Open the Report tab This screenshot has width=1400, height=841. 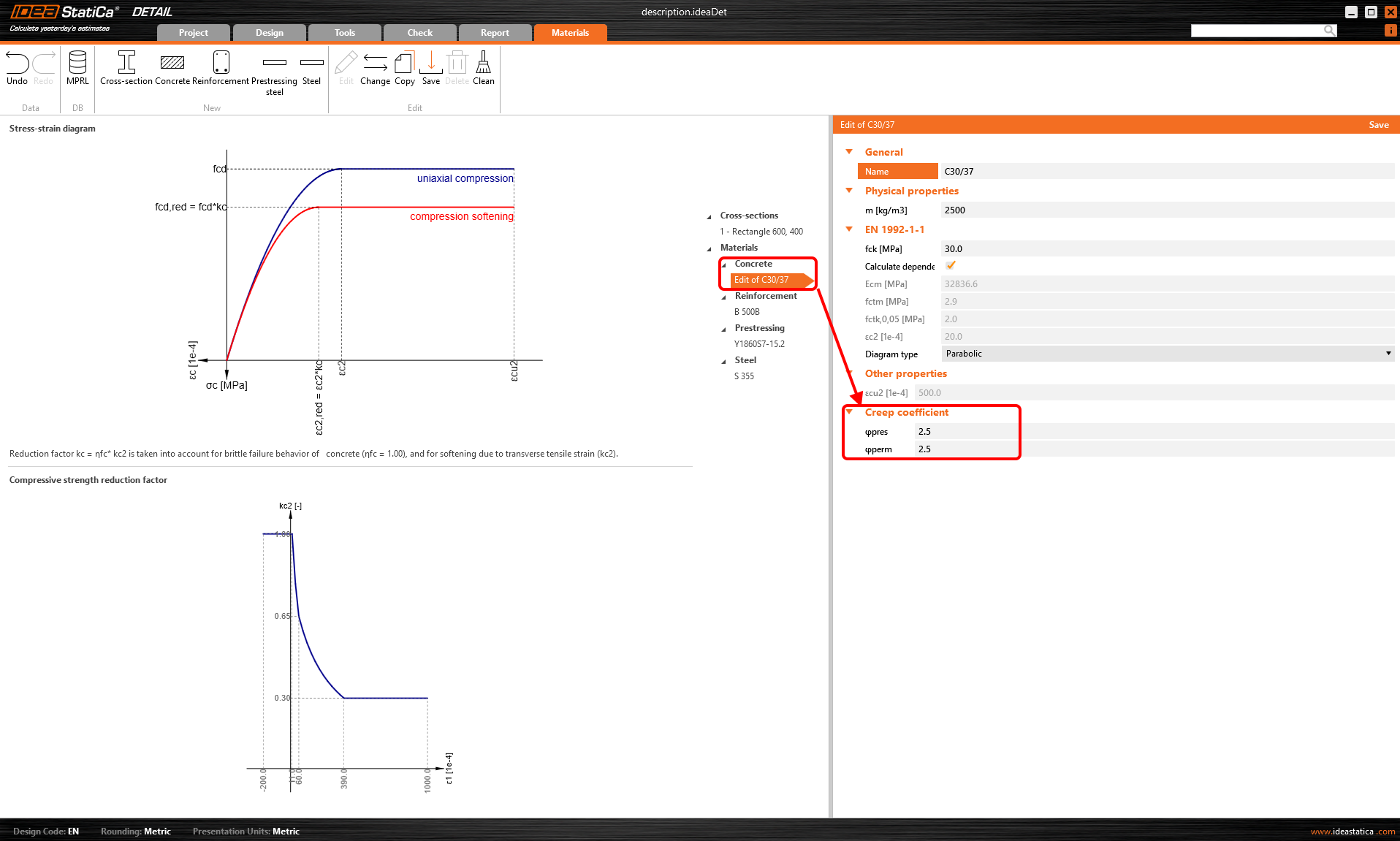click(x=495, y=33)
